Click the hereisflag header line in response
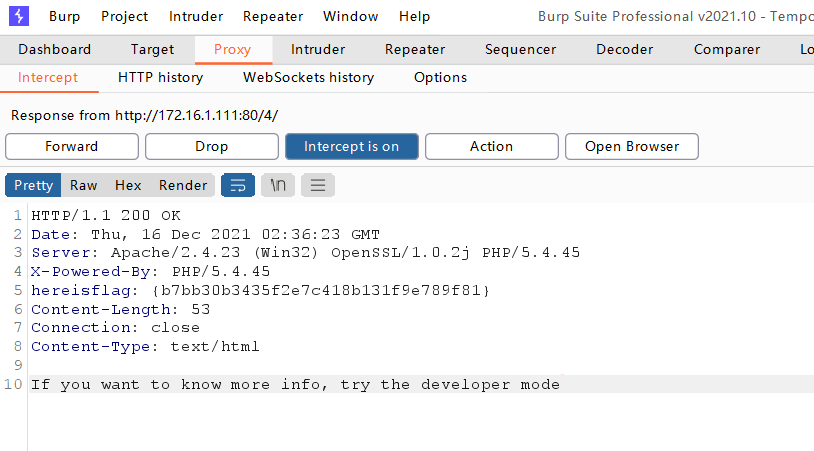Screen dimensions: 814x451 [x=260, y=290]
